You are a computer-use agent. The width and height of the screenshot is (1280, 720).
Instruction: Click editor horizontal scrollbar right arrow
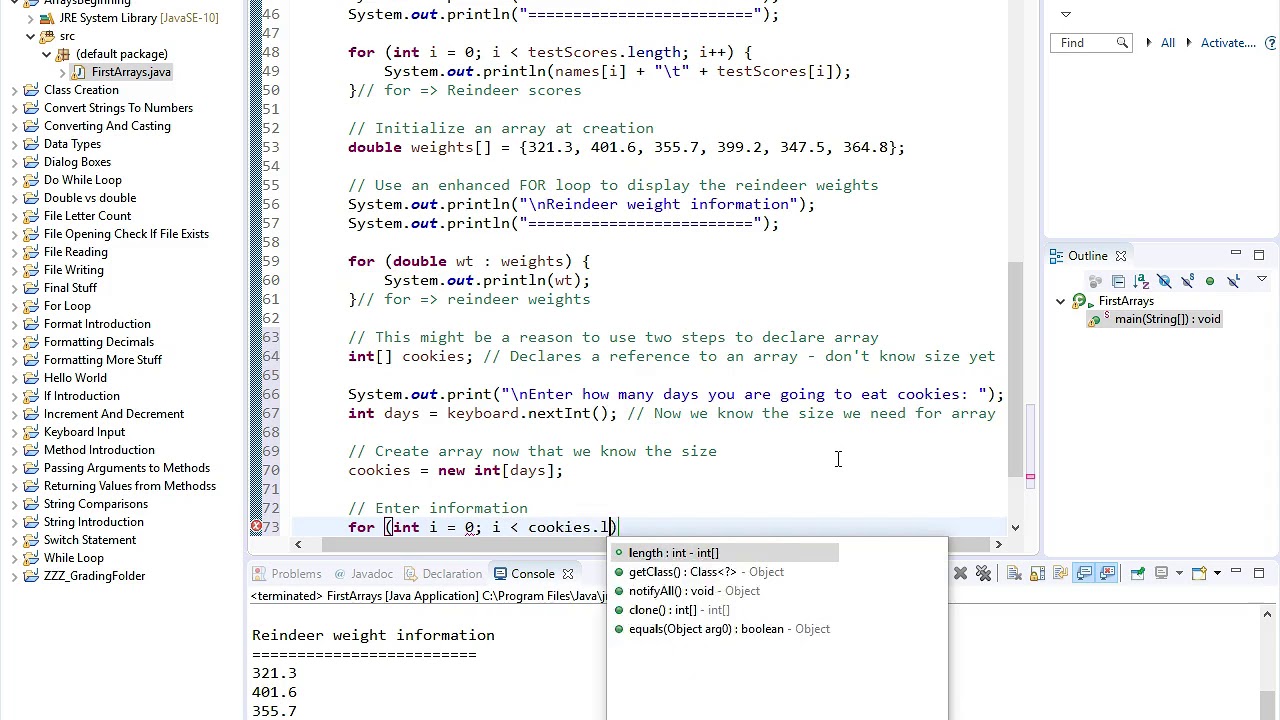(x=998, y=544)
